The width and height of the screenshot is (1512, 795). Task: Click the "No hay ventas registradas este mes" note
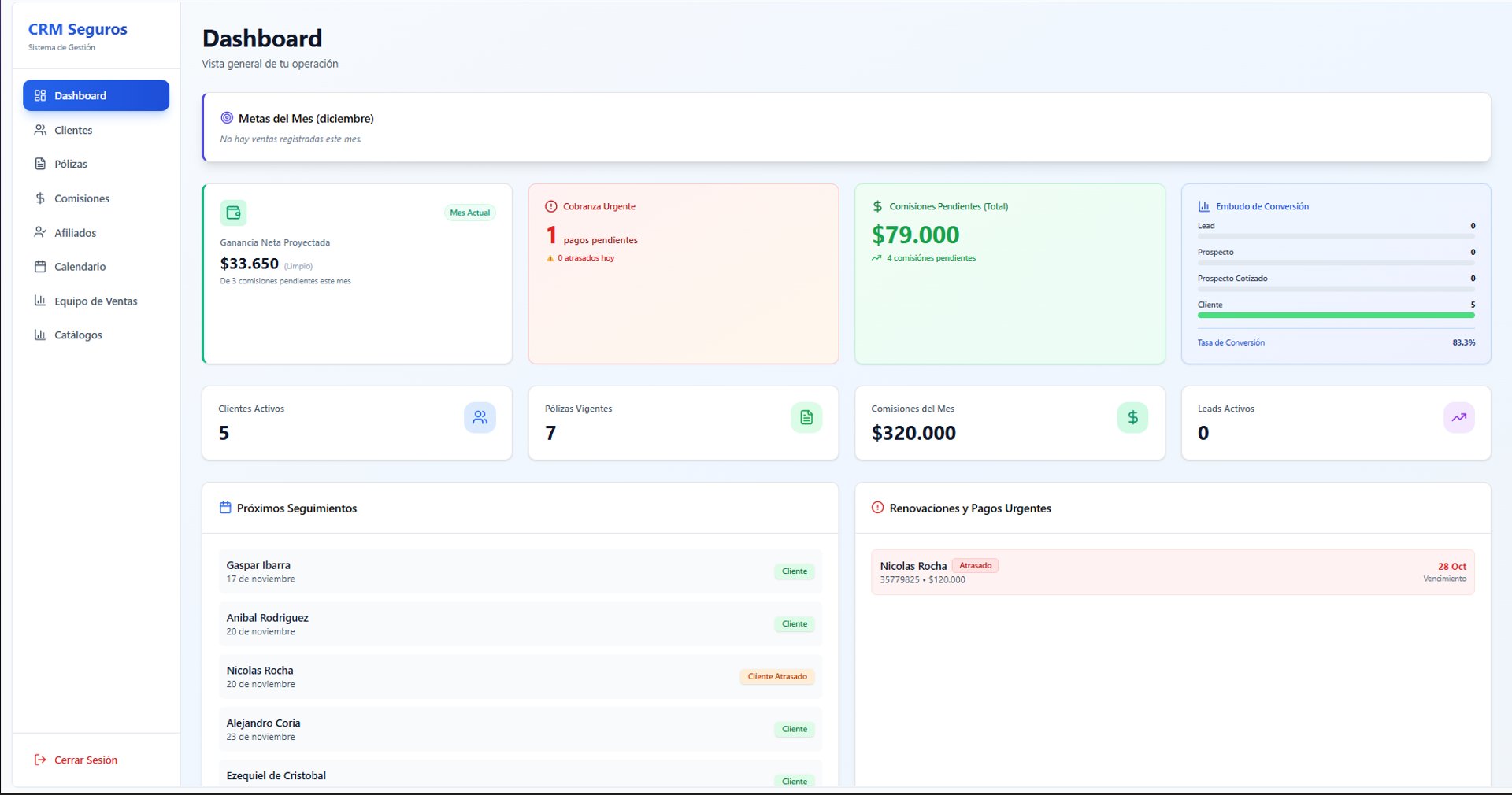pyautogui.click(x=291, y=139)
